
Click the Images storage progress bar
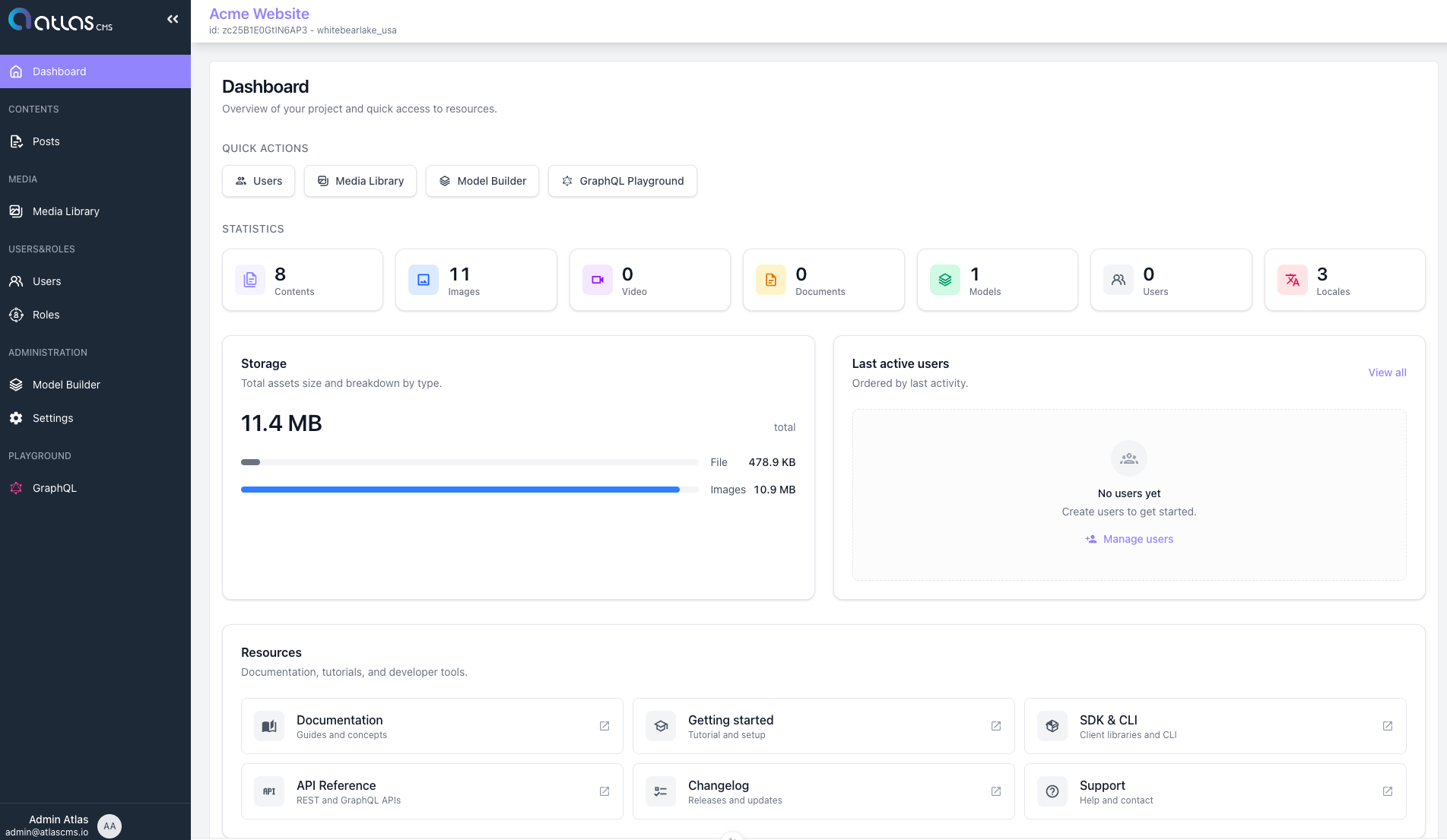469,489
